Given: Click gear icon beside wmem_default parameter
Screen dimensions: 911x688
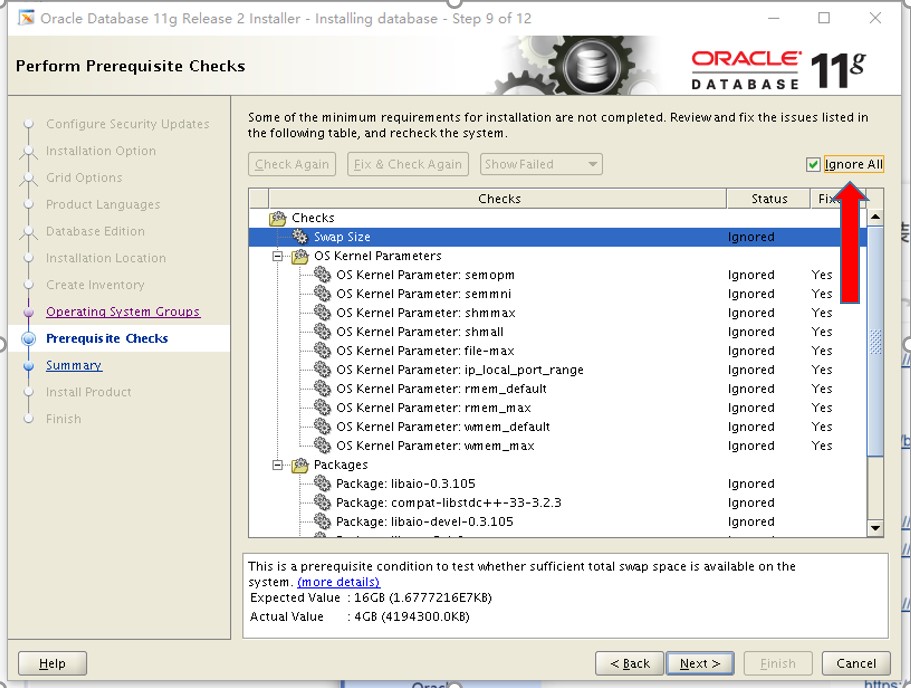Looking at the screenshot, I should [322, 427].
